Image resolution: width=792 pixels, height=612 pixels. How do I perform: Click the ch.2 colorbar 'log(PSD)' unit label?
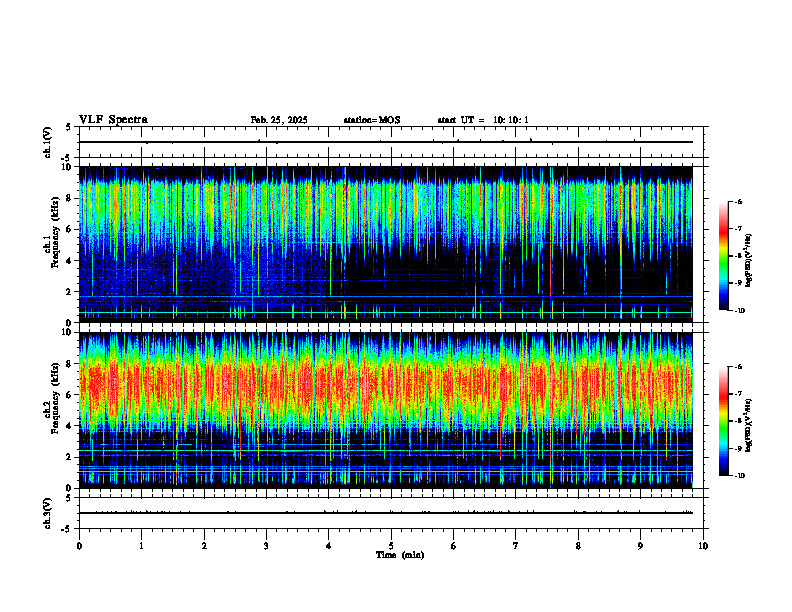pyautogui.click(x=749, y=425)
